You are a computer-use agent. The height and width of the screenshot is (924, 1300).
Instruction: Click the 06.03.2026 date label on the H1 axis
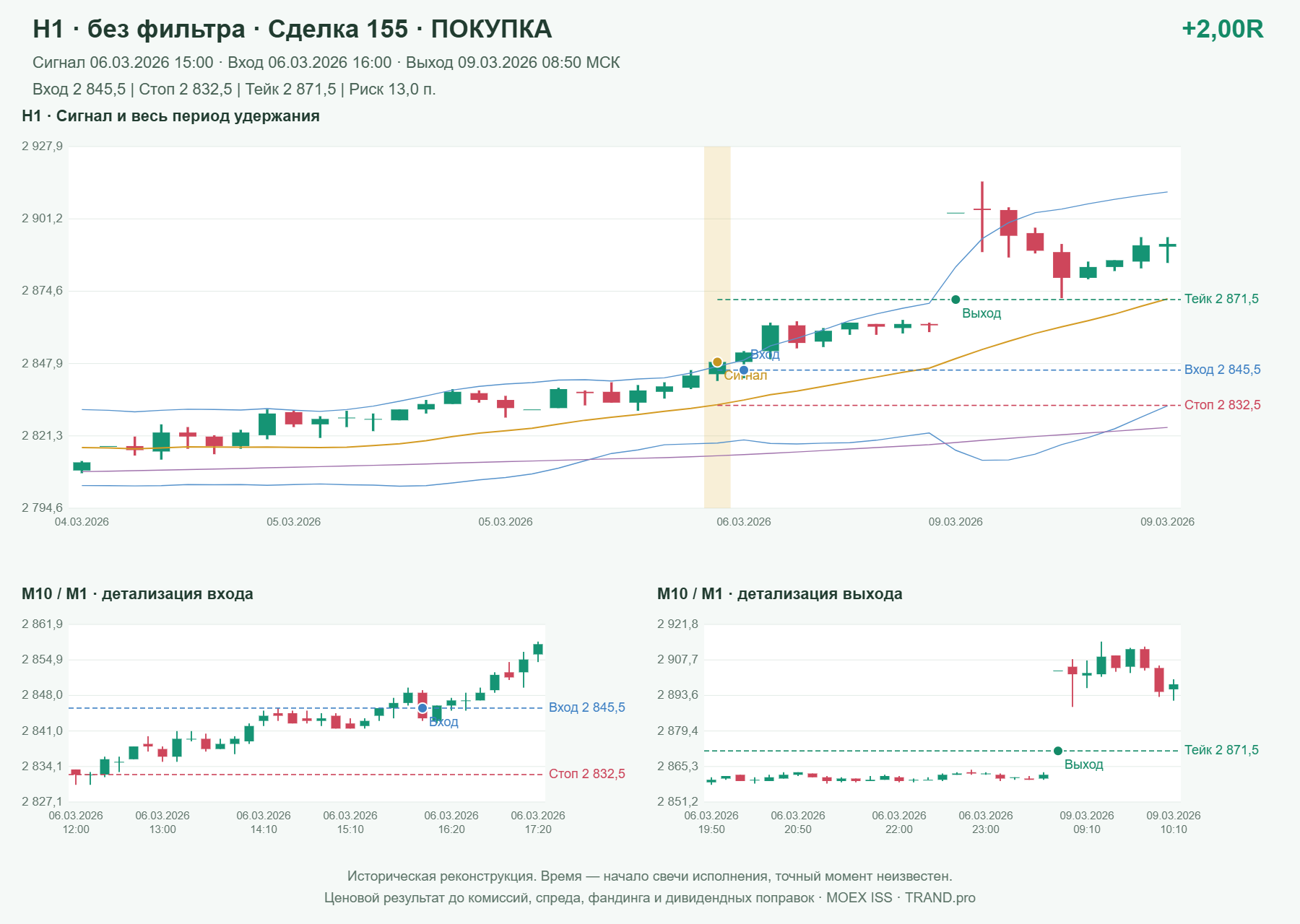[743, 522]
